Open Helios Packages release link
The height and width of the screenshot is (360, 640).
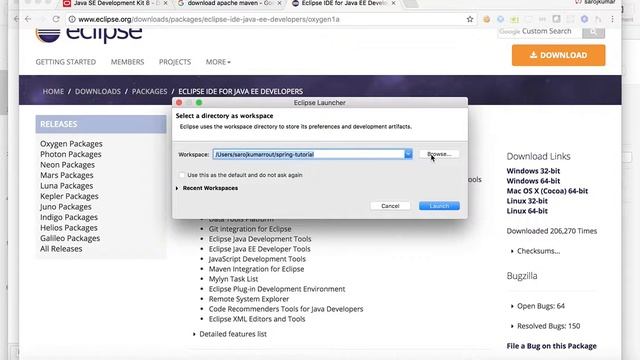[69, 228]
